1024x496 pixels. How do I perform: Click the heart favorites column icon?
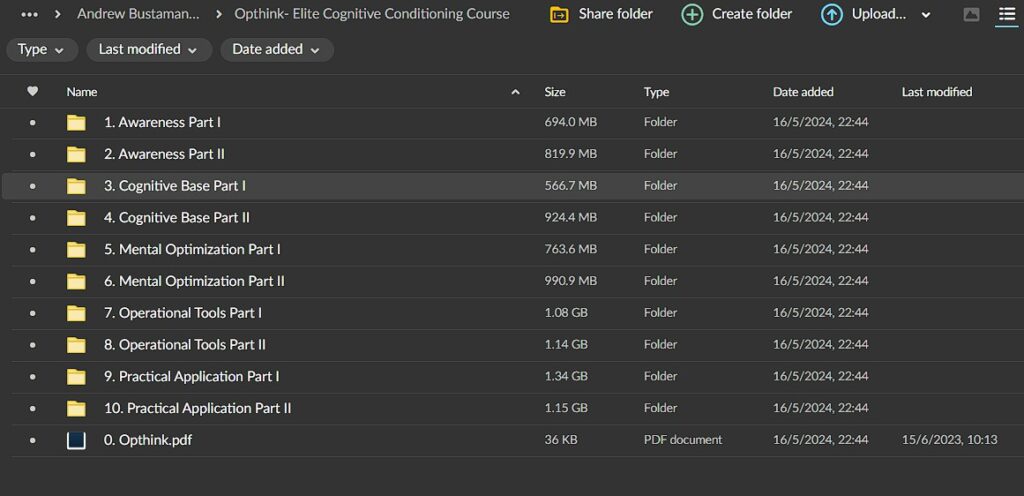32,91
